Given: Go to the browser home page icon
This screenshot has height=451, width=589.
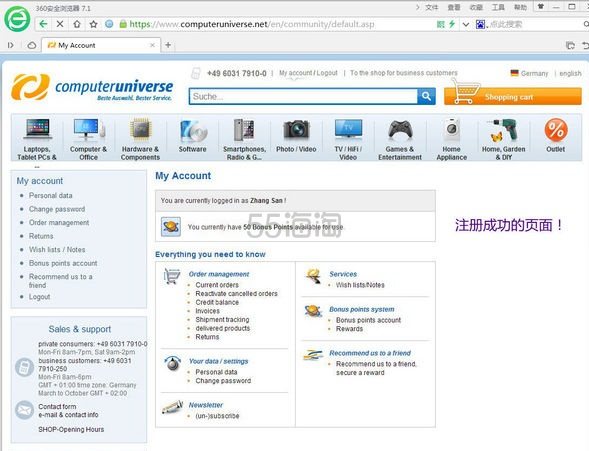Looking at the screenshot, I should click(x=77, y=24).
